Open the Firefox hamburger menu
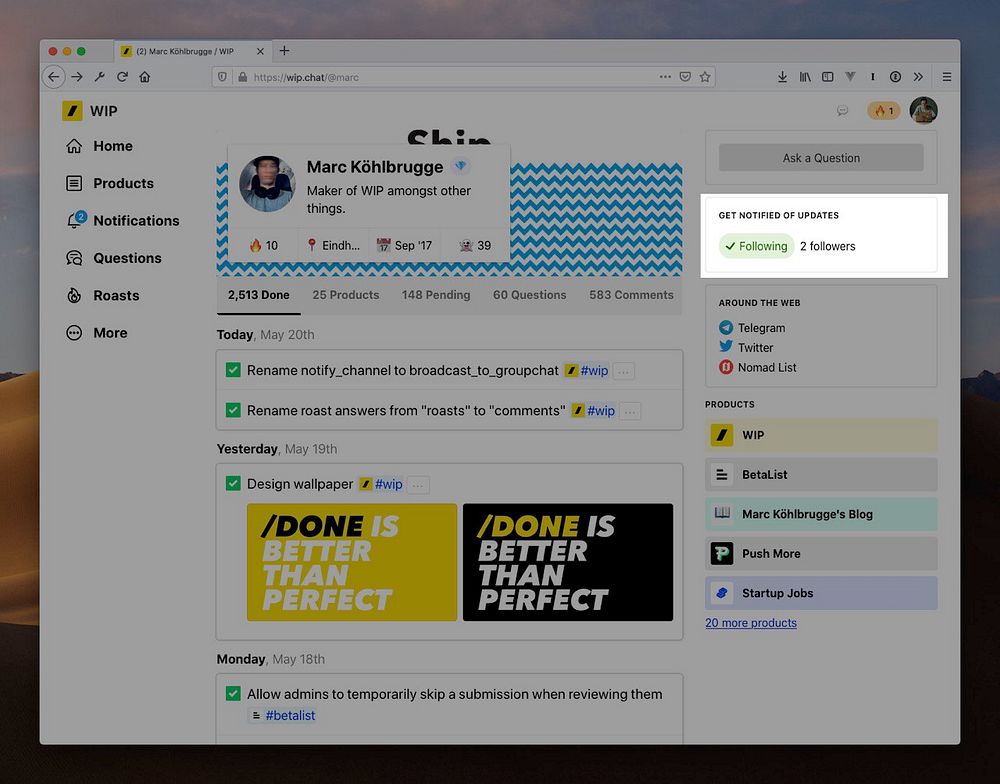The image size is (1000, 784). (947, 77)
